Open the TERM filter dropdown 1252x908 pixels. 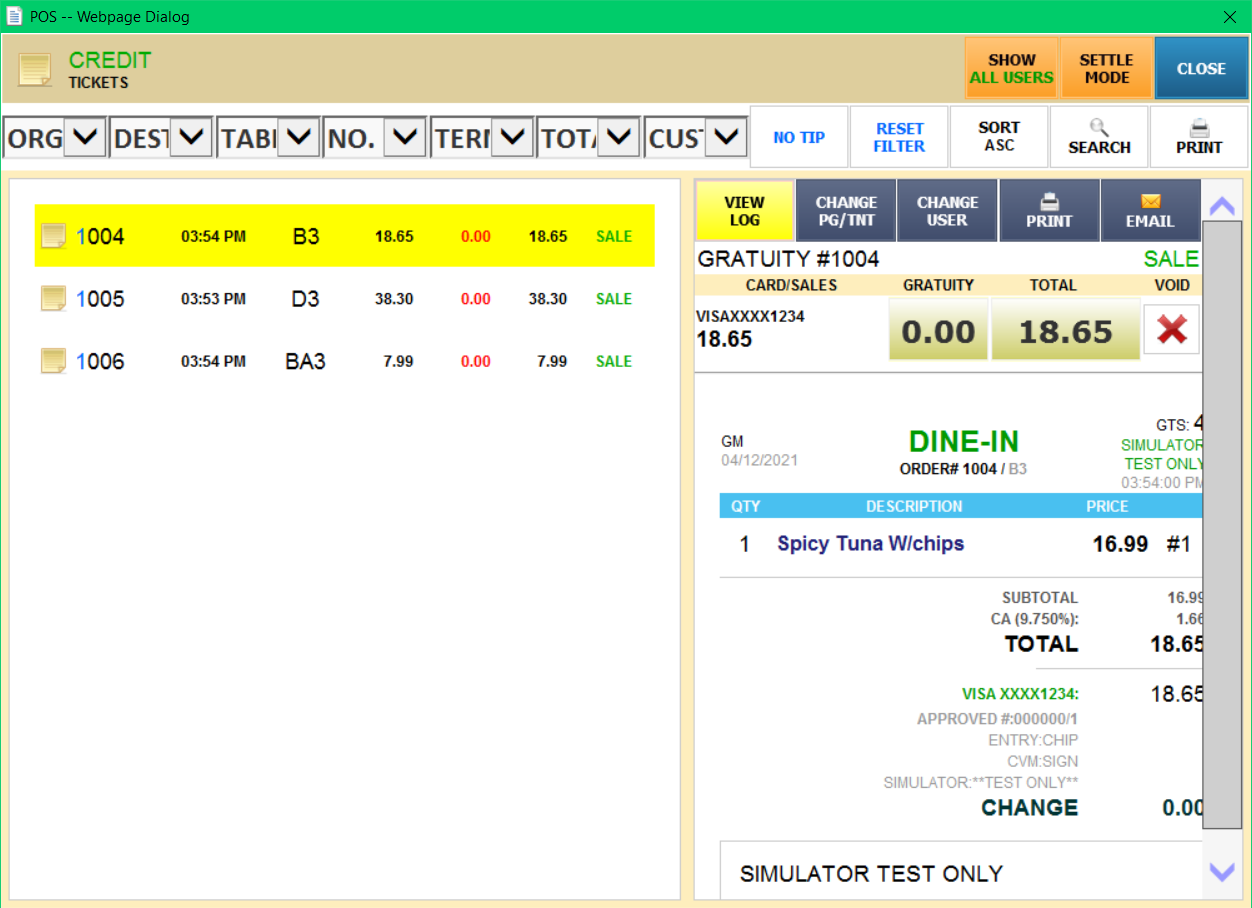512,137
